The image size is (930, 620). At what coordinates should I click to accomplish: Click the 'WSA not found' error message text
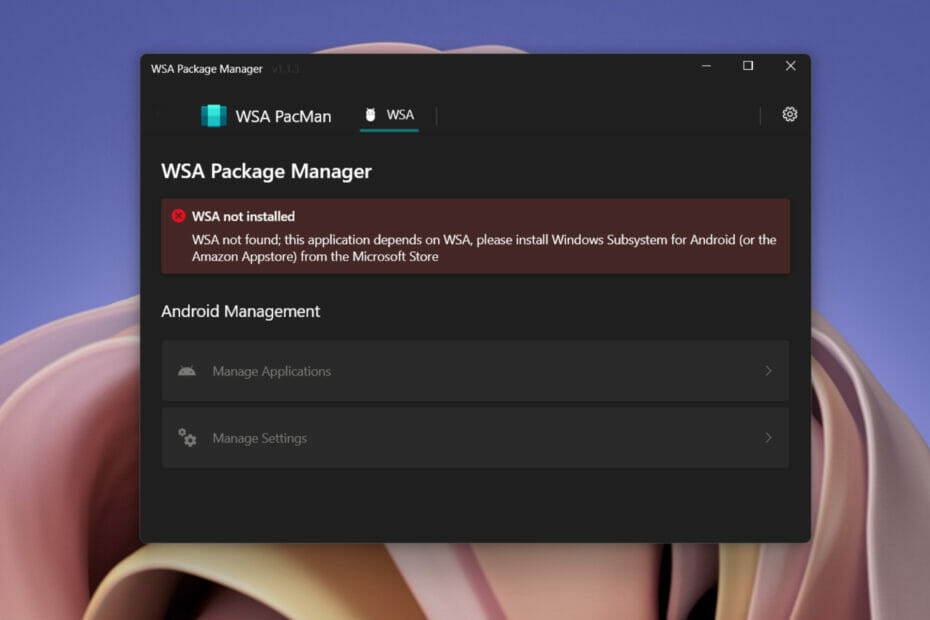point(484,248)
